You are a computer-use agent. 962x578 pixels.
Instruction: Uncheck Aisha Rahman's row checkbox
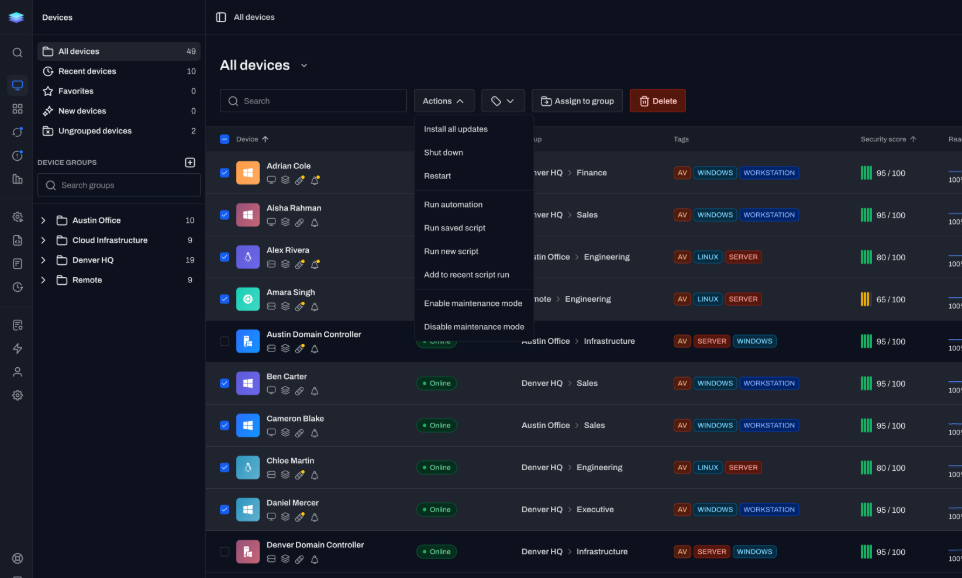coord(225,215)
